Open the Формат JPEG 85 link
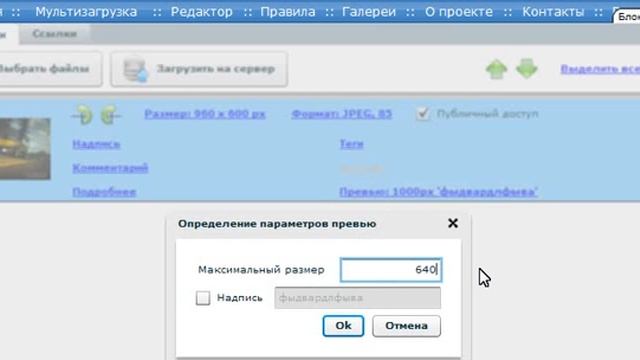This screenshot has width=640, height=360. (342, 114)
